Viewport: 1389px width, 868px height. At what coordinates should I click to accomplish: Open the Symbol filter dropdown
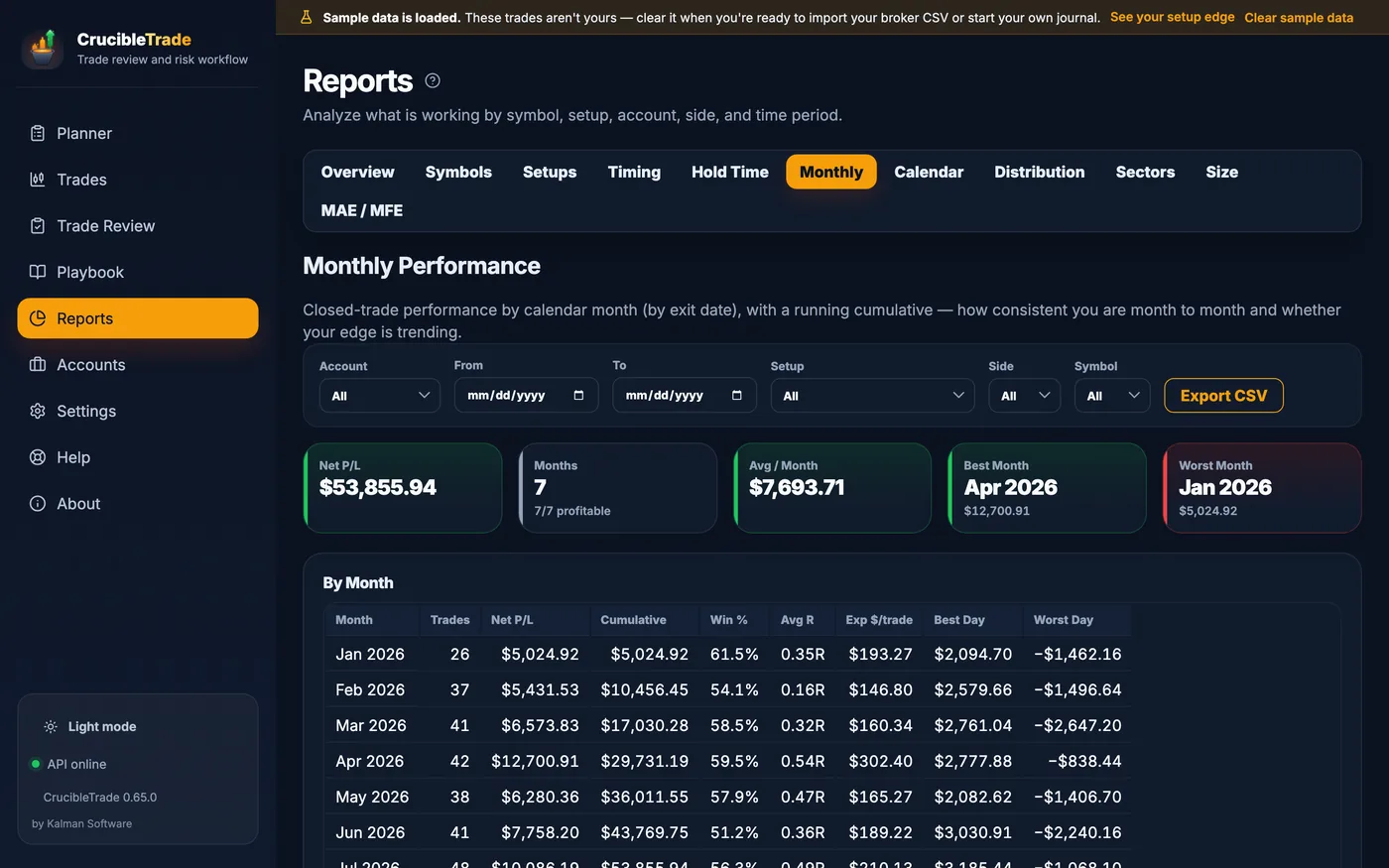[x=1112, y=395]
